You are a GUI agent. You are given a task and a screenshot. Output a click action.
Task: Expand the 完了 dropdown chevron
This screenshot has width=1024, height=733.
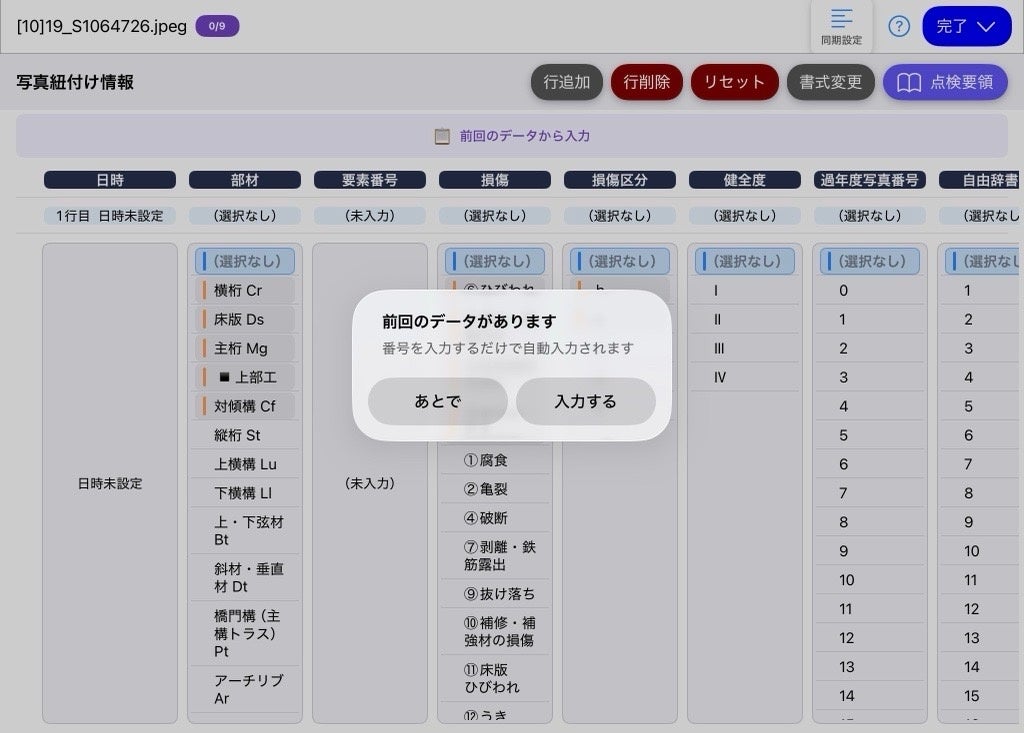coord(985,26)
